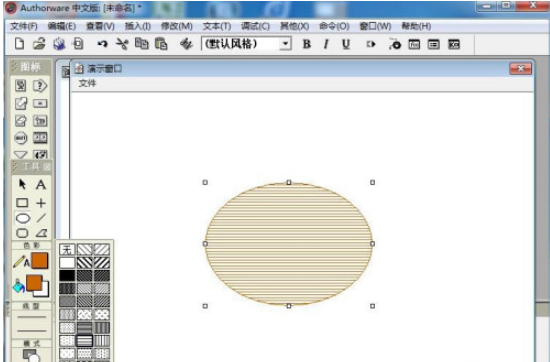This screenshot has width=550, height=362.
Task: Toggle Italic text formatting
Action: click(326, 44)
